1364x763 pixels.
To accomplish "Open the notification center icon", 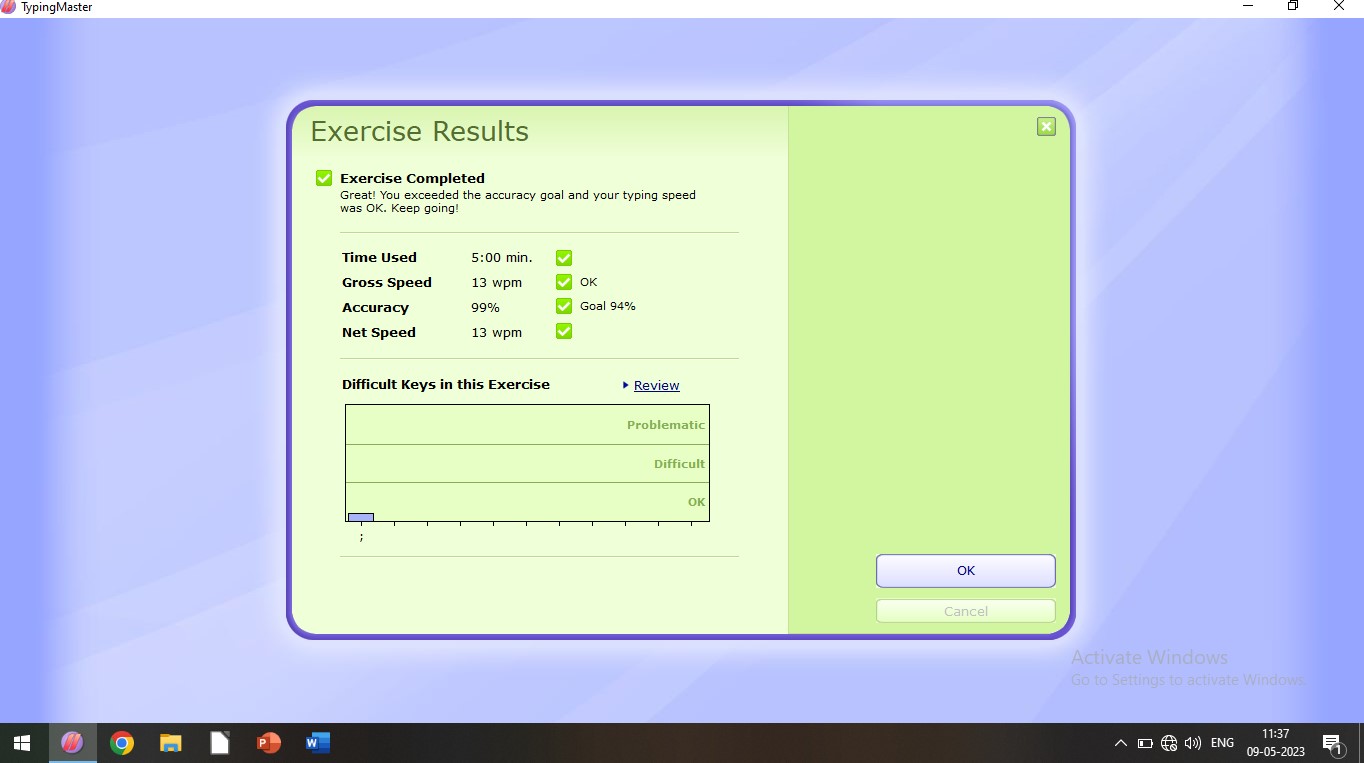I will [x=1332, y=743].
